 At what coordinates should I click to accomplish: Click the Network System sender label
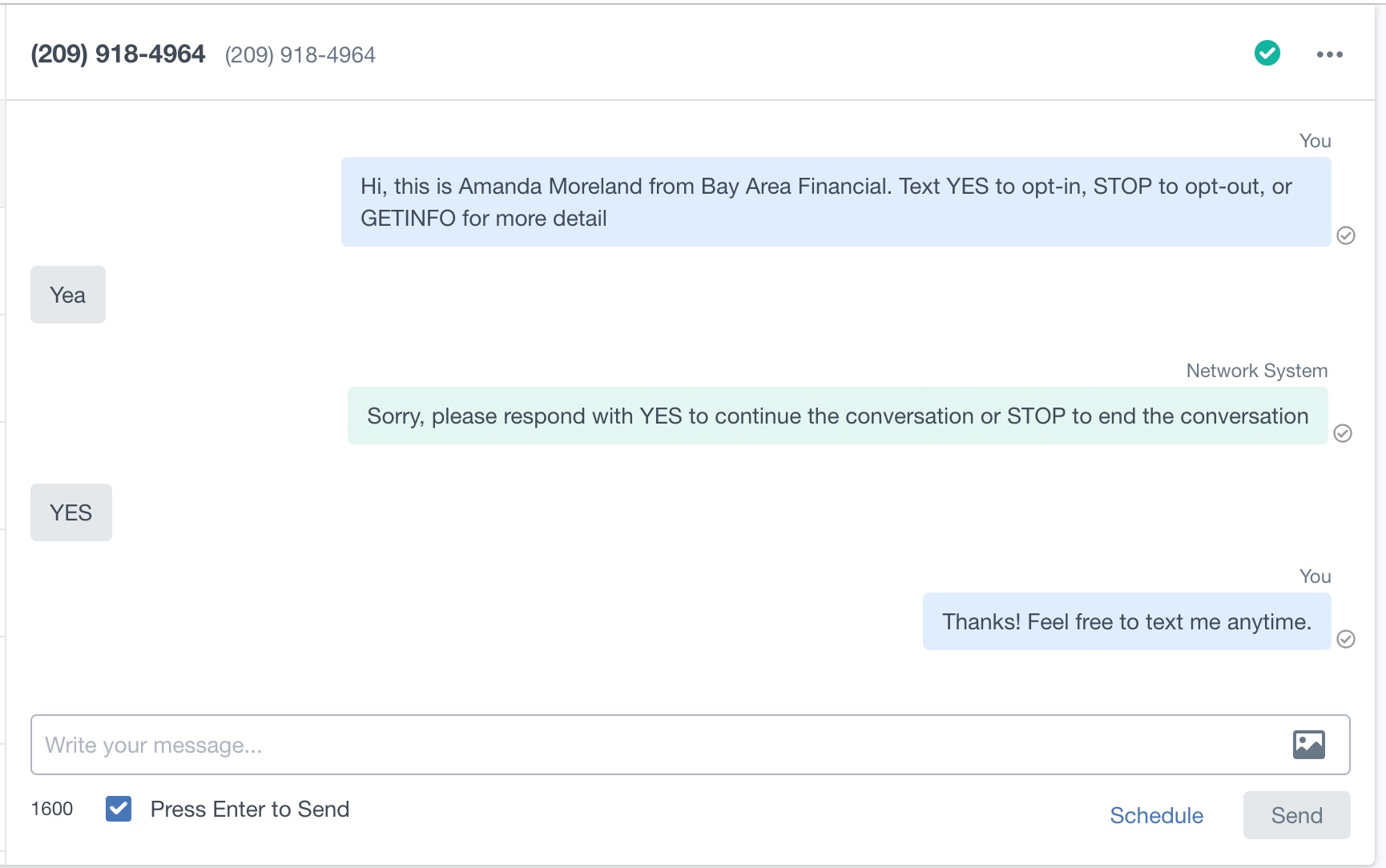1256,371
